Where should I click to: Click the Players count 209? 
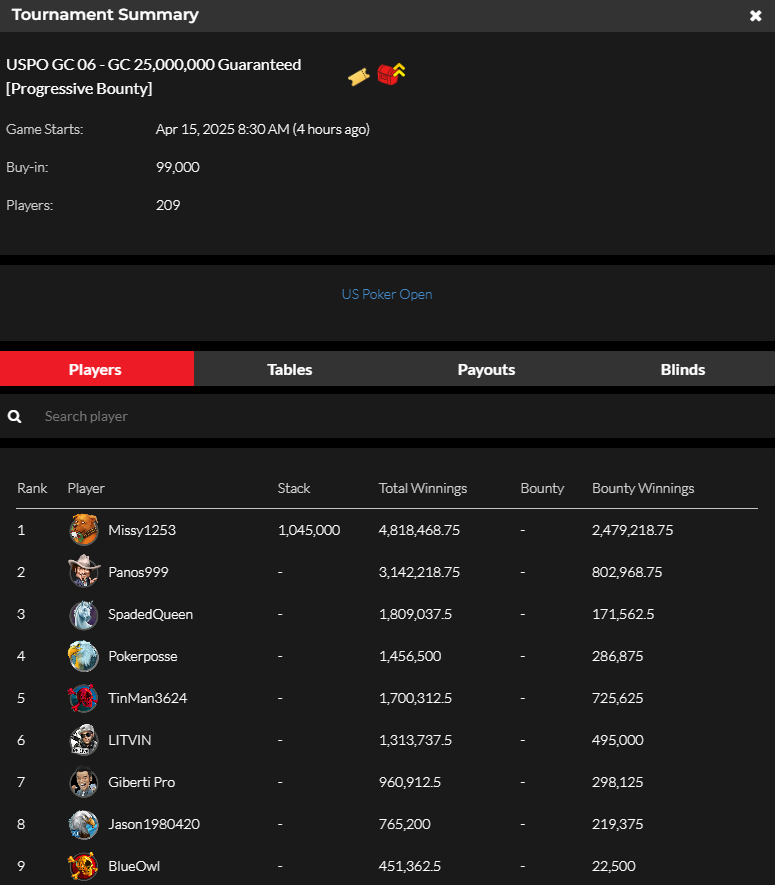tap(168, 205)
